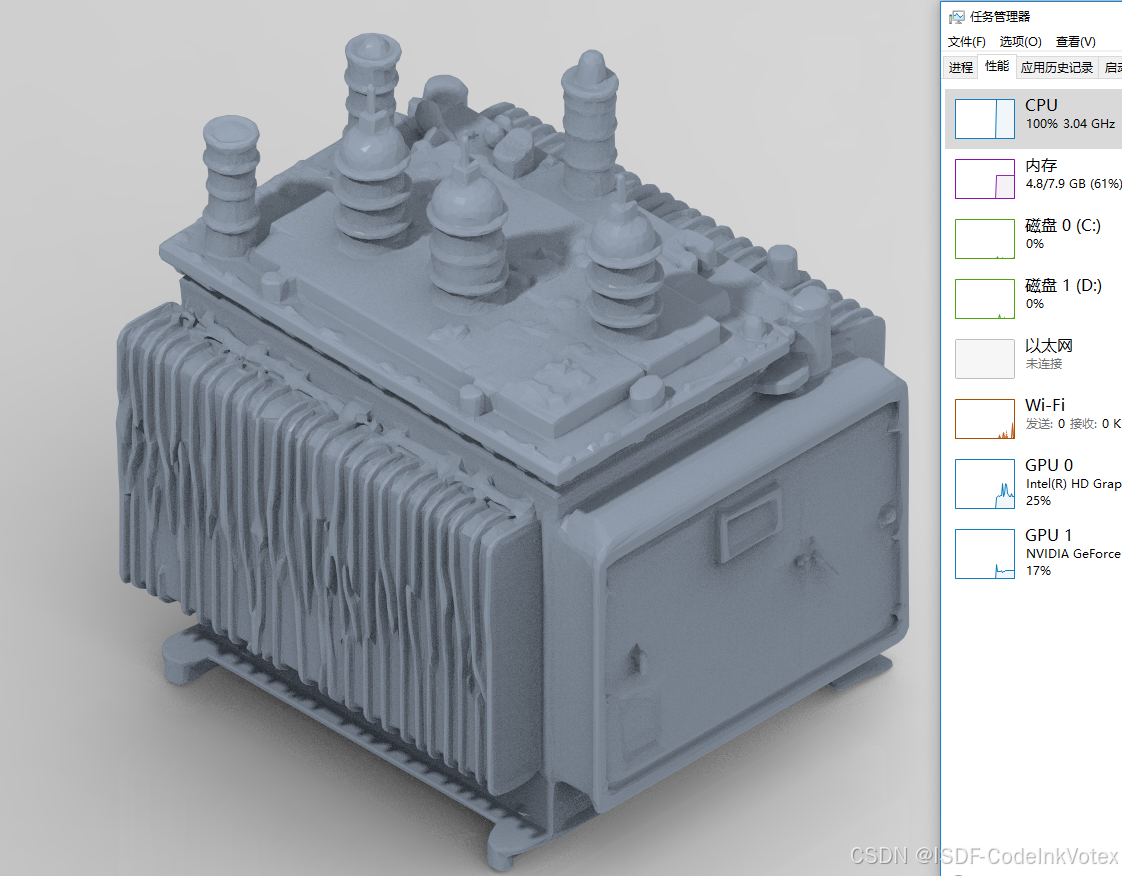Select the 磁盘 1 (D:) graph thumbnail

985,299
